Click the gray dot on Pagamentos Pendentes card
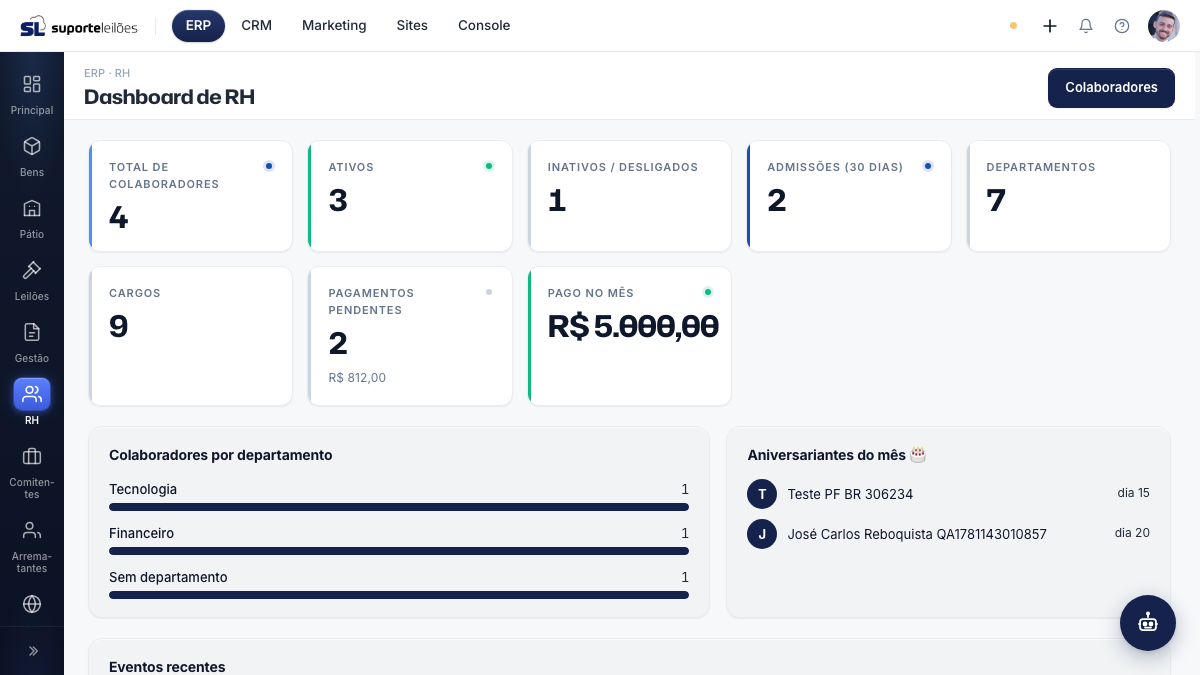The image size is (1200, 675). pyautogui.click(x=489, y=292)
